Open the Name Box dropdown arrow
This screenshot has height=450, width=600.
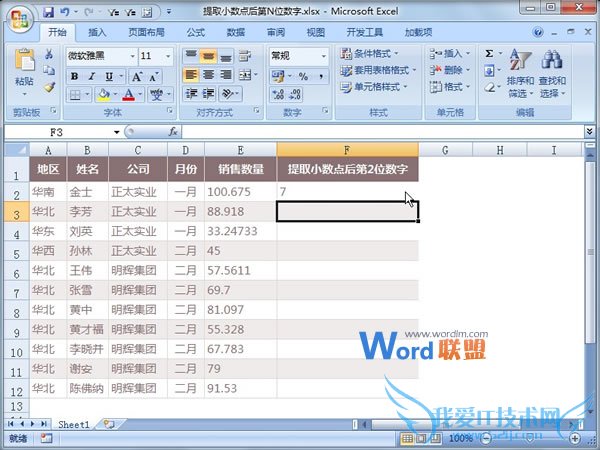[116, 132]
